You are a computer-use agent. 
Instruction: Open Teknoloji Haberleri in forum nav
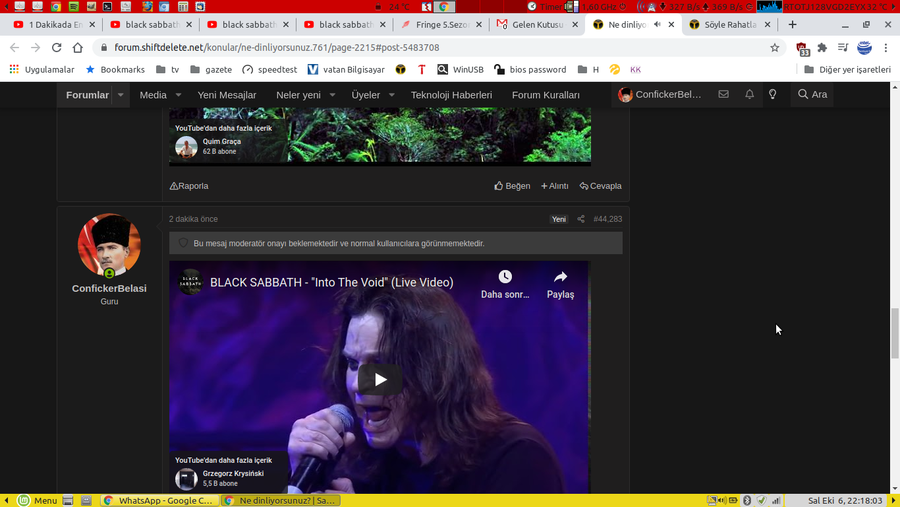451,95
